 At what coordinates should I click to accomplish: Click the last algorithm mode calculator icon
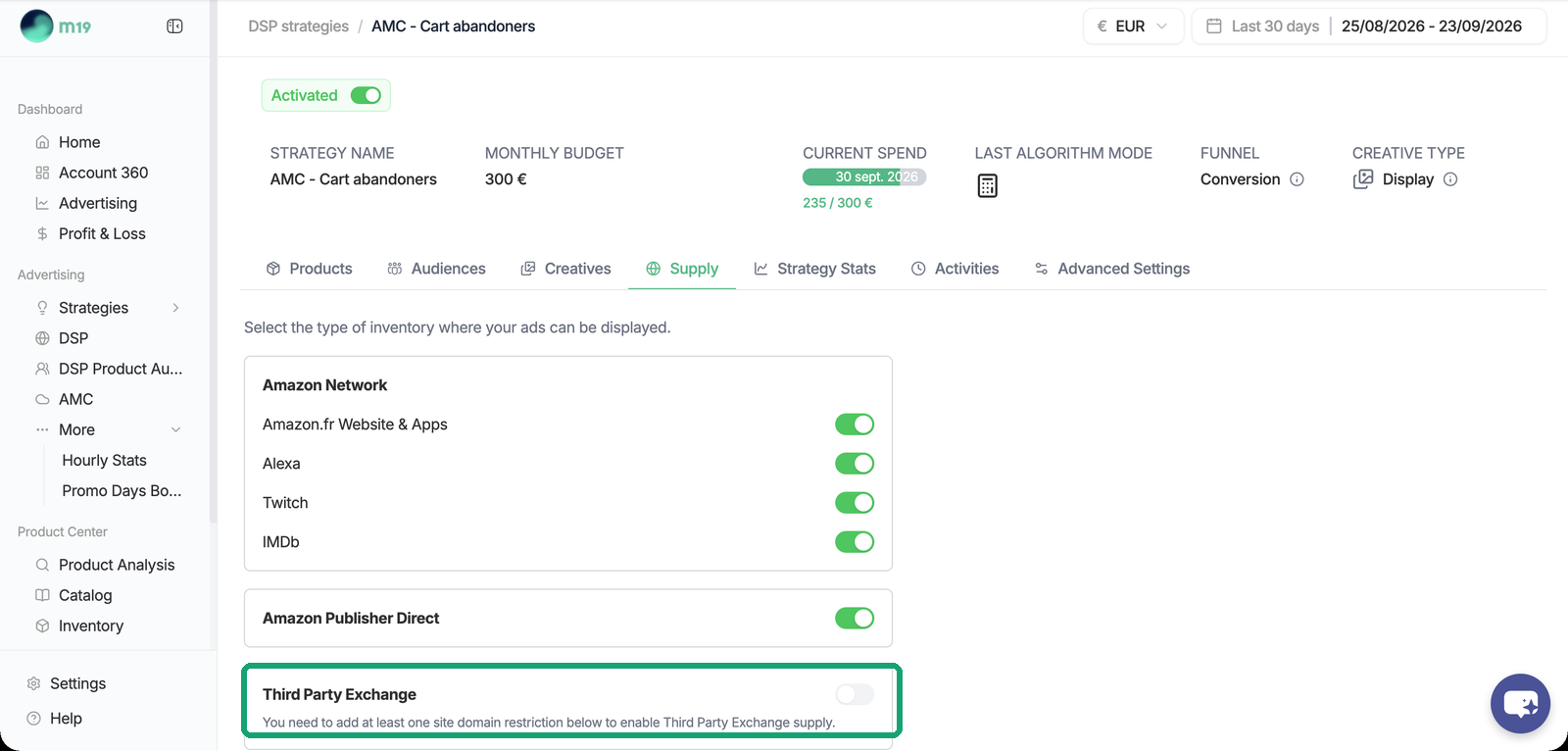(987, 185)
